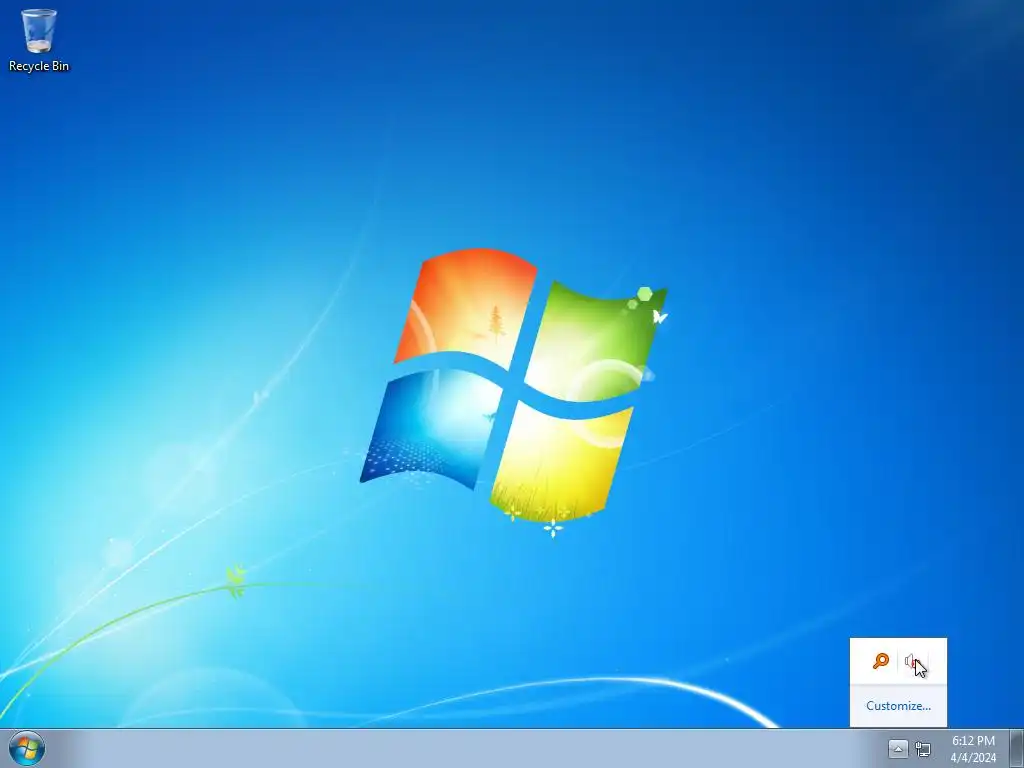Select the Recycle Bin desktop icon

click(39, 40)
